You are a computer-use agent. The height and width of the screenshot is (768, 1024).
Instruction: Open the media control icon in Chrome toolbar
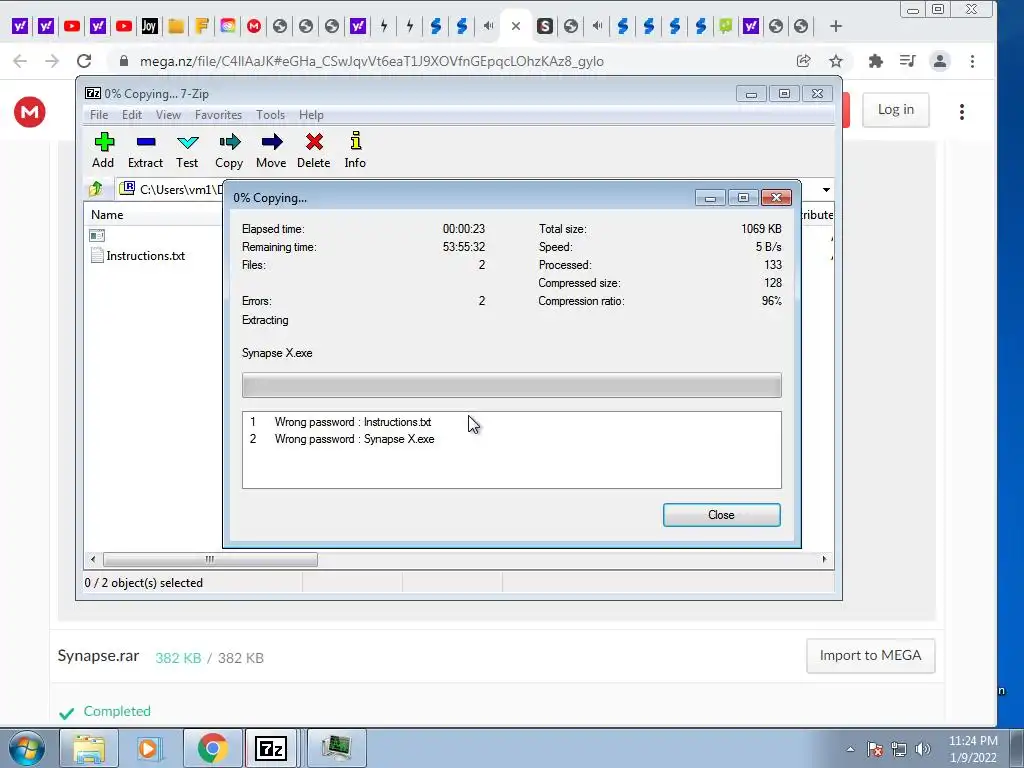(x=907, y=61)
